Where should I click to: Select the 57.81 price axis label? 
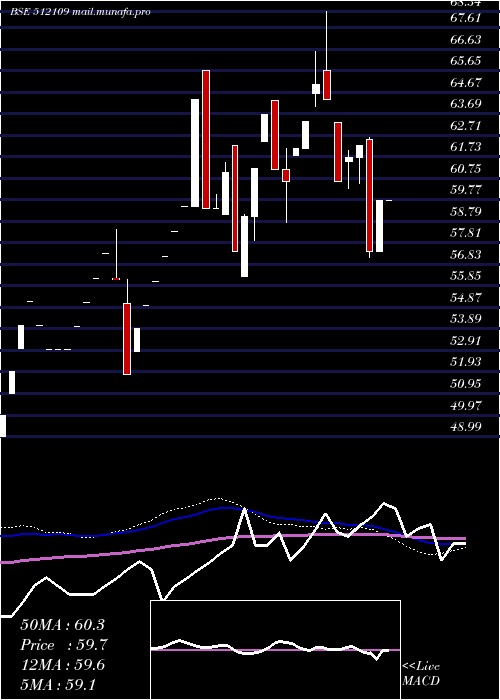[466, 233]
